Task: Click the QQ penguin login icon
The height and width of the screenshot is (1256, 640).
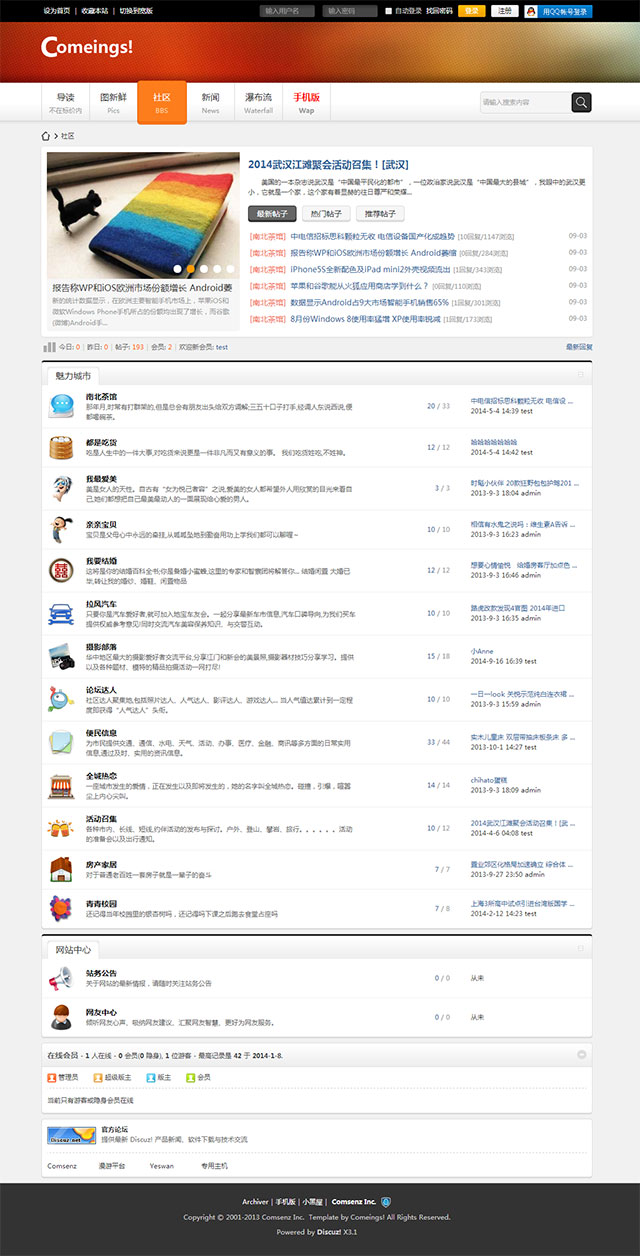Action: point(532,11)
